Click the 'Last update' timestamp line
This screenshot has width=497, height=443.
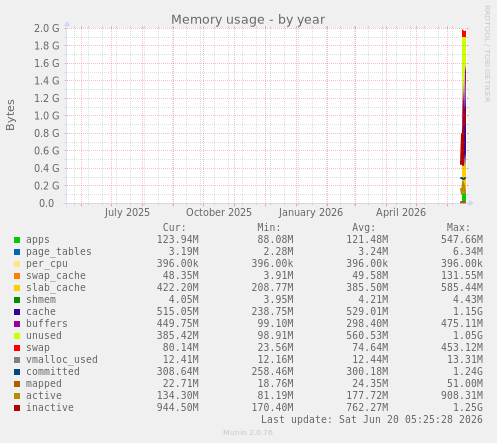pyautogui.click(x=372, y=420)
